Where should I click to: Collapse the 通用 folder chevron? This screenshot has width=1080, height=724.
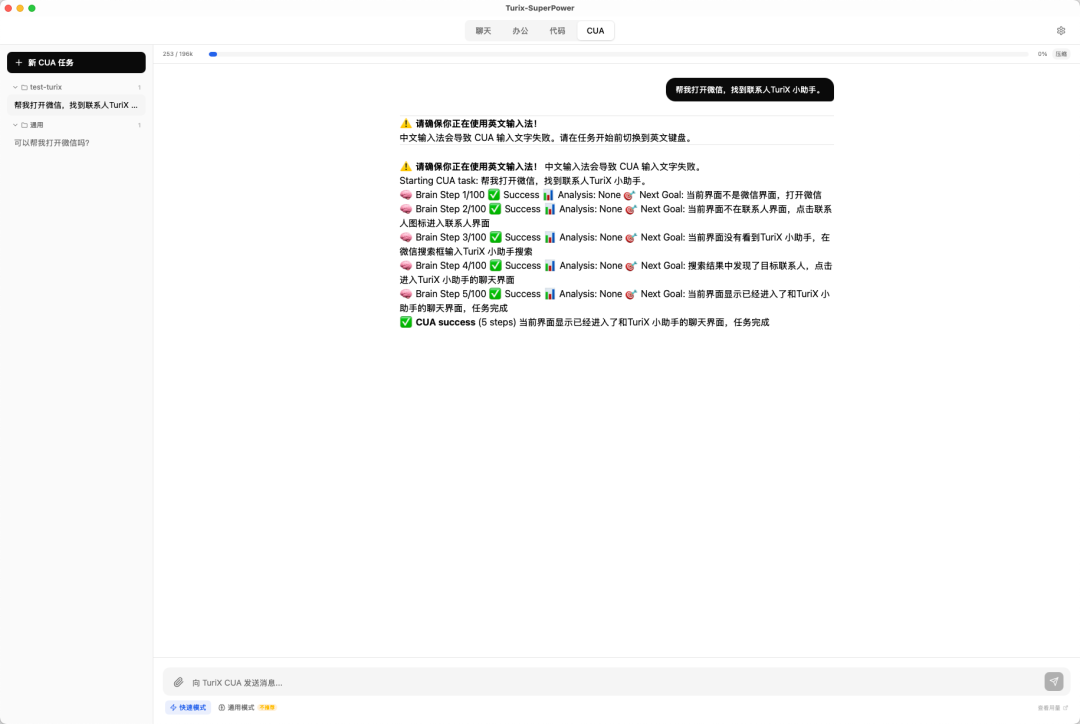tap(15, 125)
